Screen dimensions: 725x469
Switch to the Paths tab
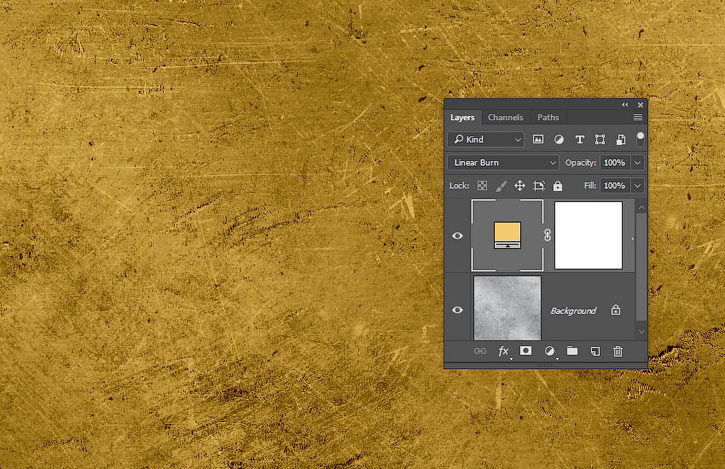548,118
